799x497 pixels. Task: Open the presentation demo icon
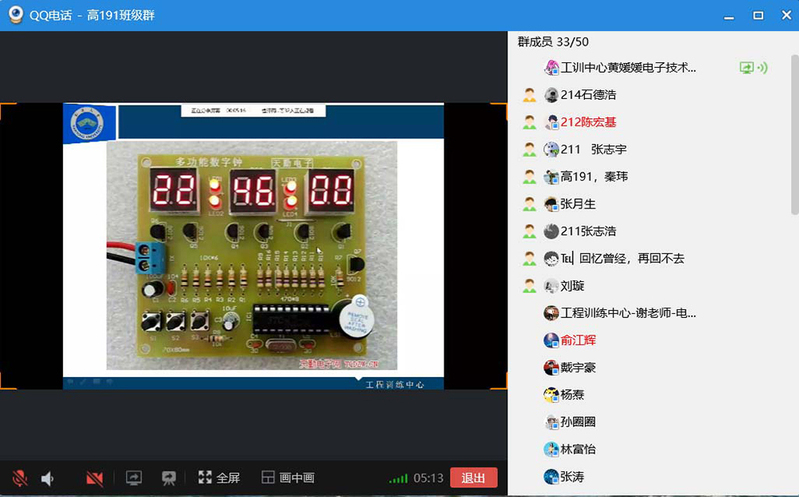click(x=169, y=478)
